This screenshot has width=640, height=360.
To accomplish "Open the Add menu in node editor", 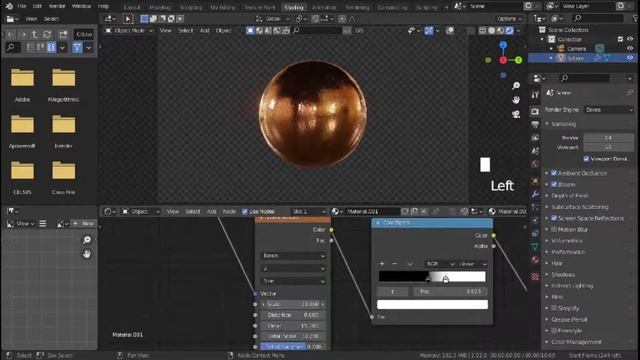I will pyautogui.click(x=211, y=211).
